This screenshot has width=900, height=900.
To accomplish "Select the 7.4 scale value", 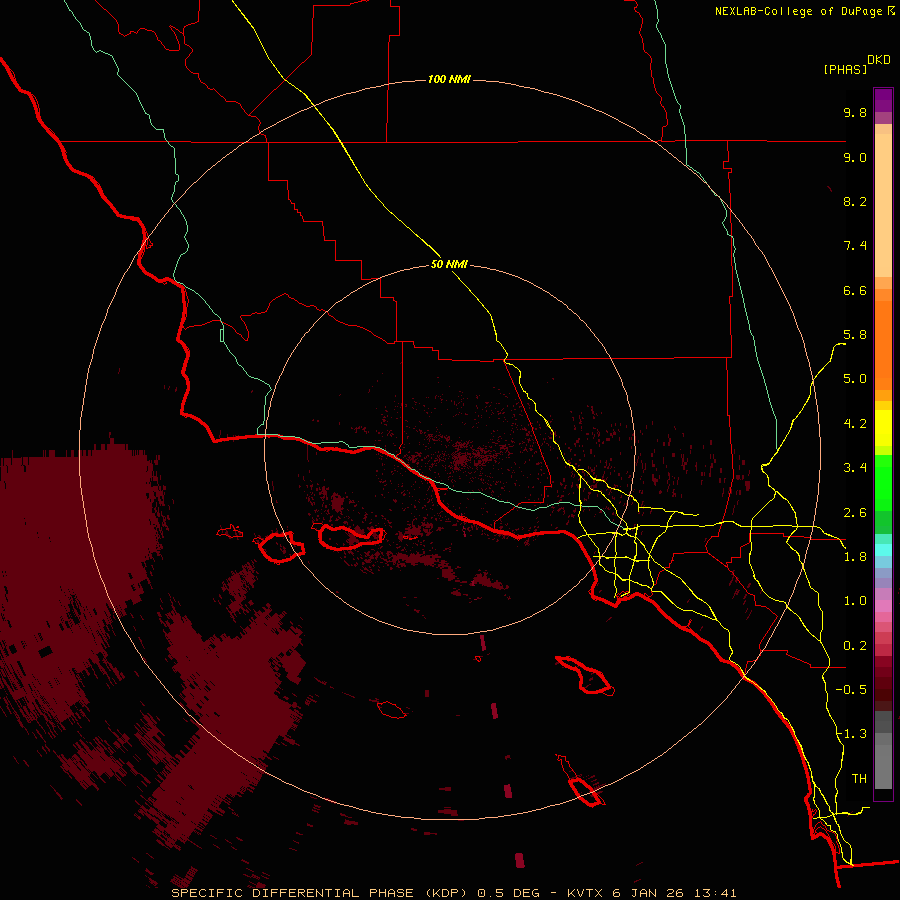I will (x=855, y=246).
